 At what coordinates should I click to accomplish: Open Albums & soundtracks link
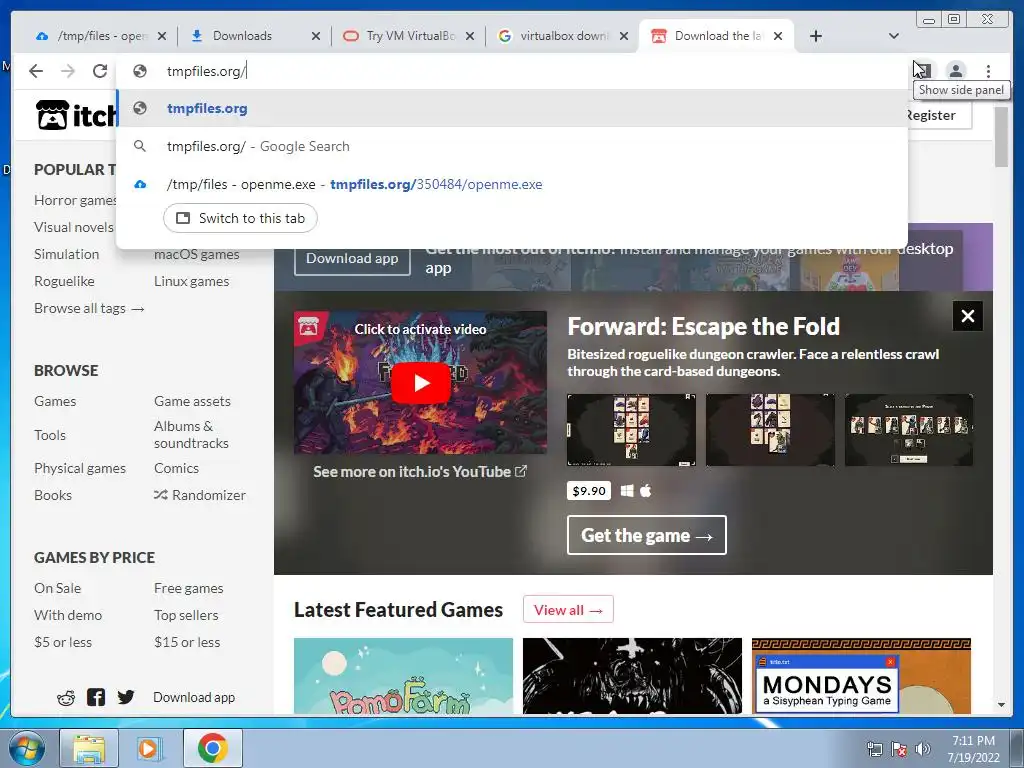[x=191, y=434]
